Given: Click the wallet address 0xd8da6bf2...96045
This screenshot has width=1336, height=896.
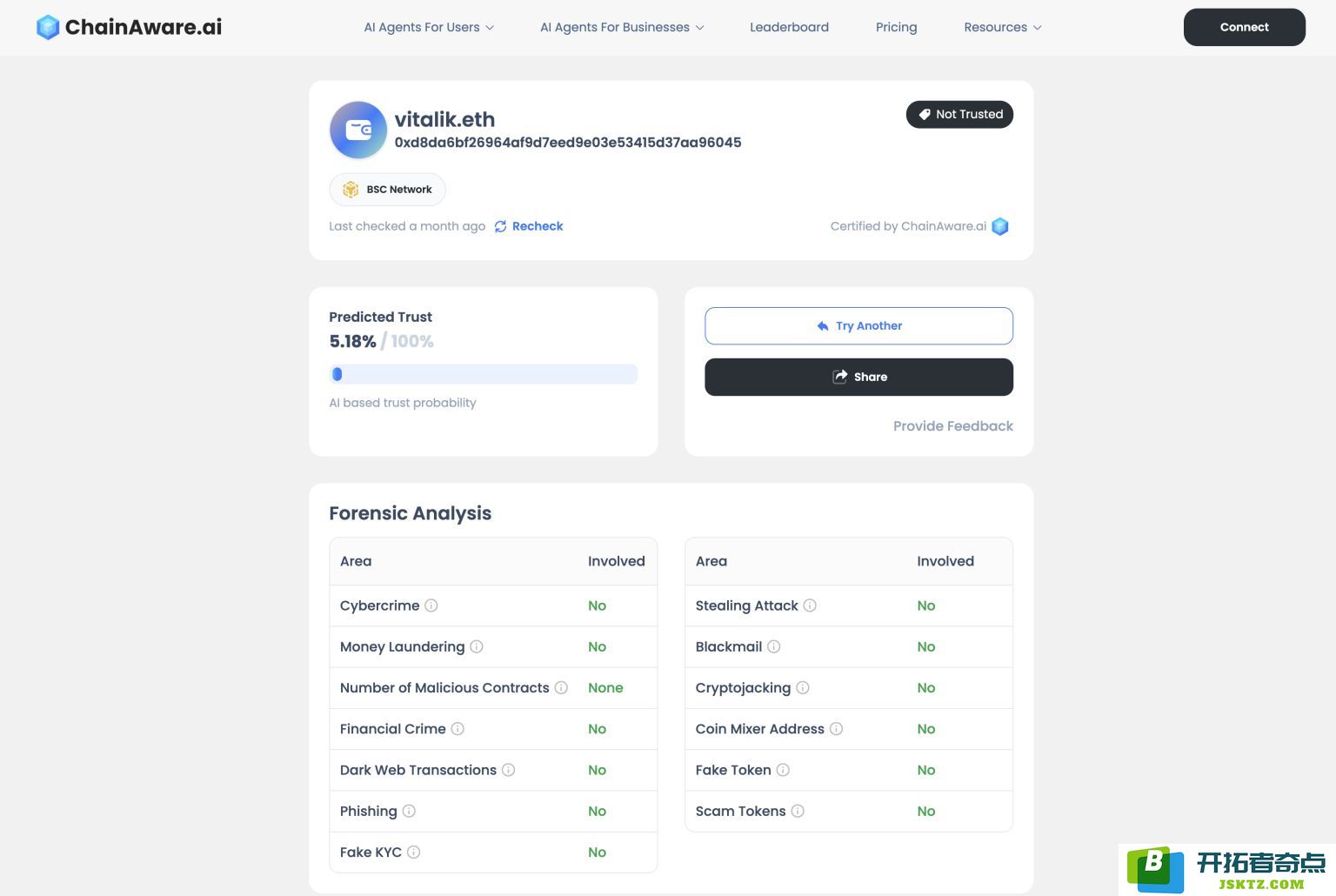Looking at the screenshot, I should point(568,143).
